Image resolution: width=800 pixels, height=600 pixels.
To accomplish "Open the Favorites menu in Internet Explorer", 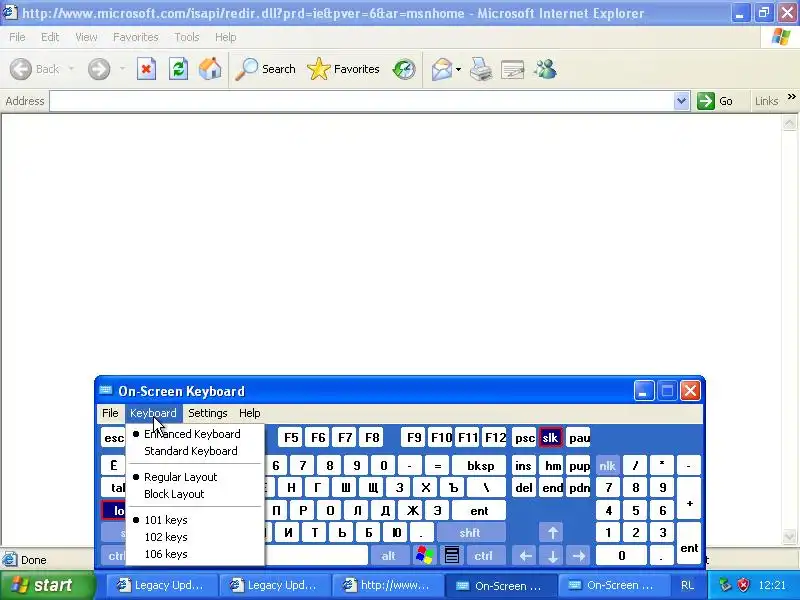I will click(x=136, y=37).
